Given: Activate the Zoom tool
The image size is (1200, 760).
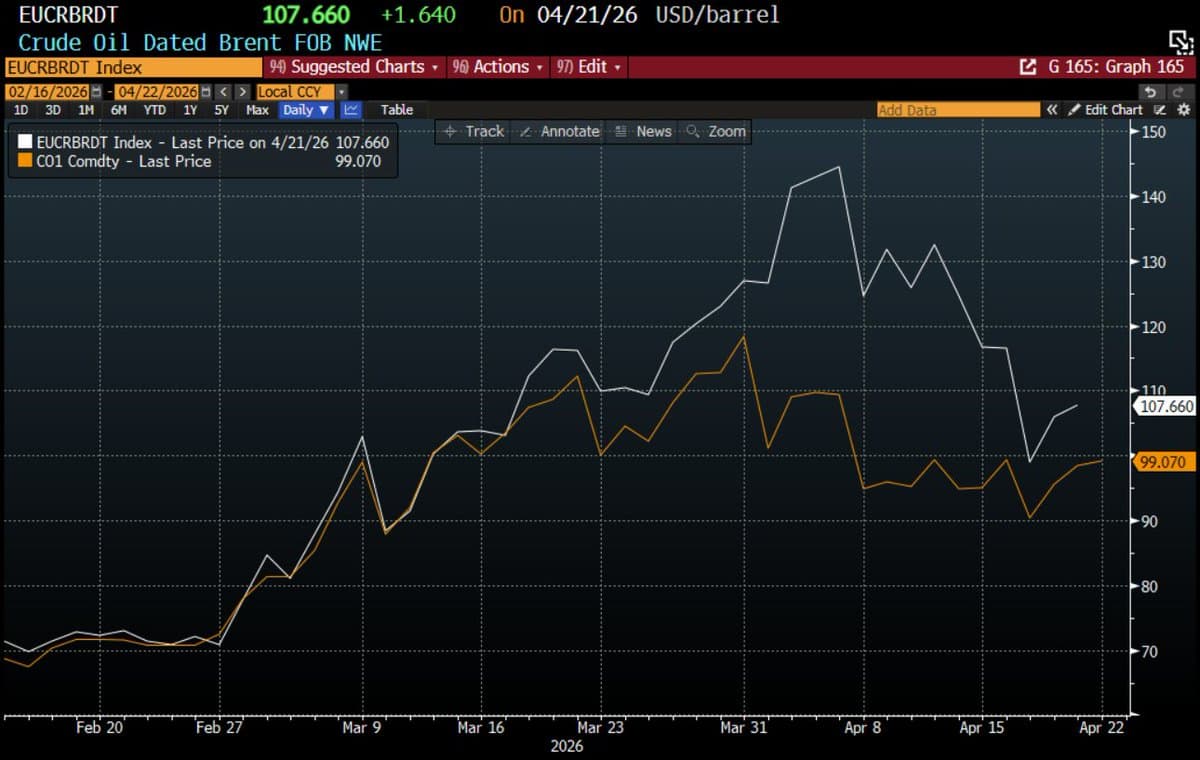Looking at the screenshot, I should click(x=716, y=131).
